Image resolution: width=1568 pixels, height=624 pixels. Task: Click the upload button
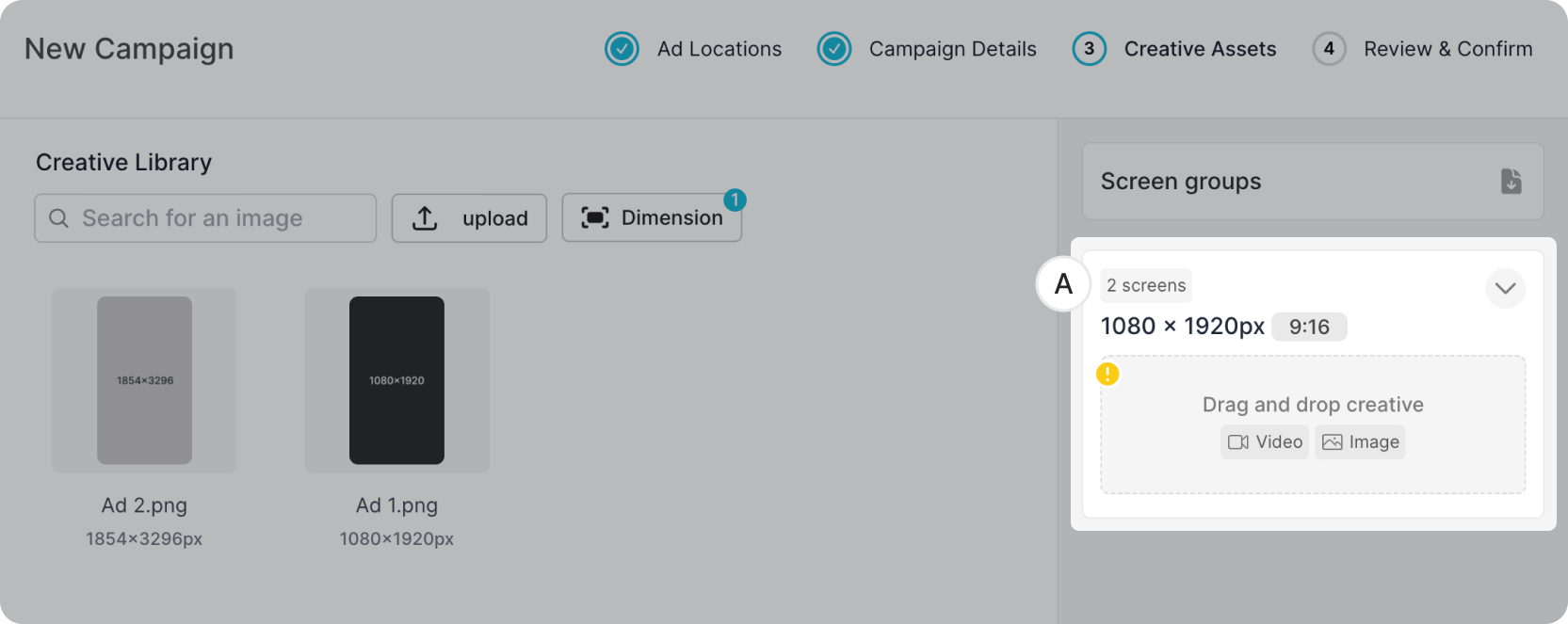[469, 218]
